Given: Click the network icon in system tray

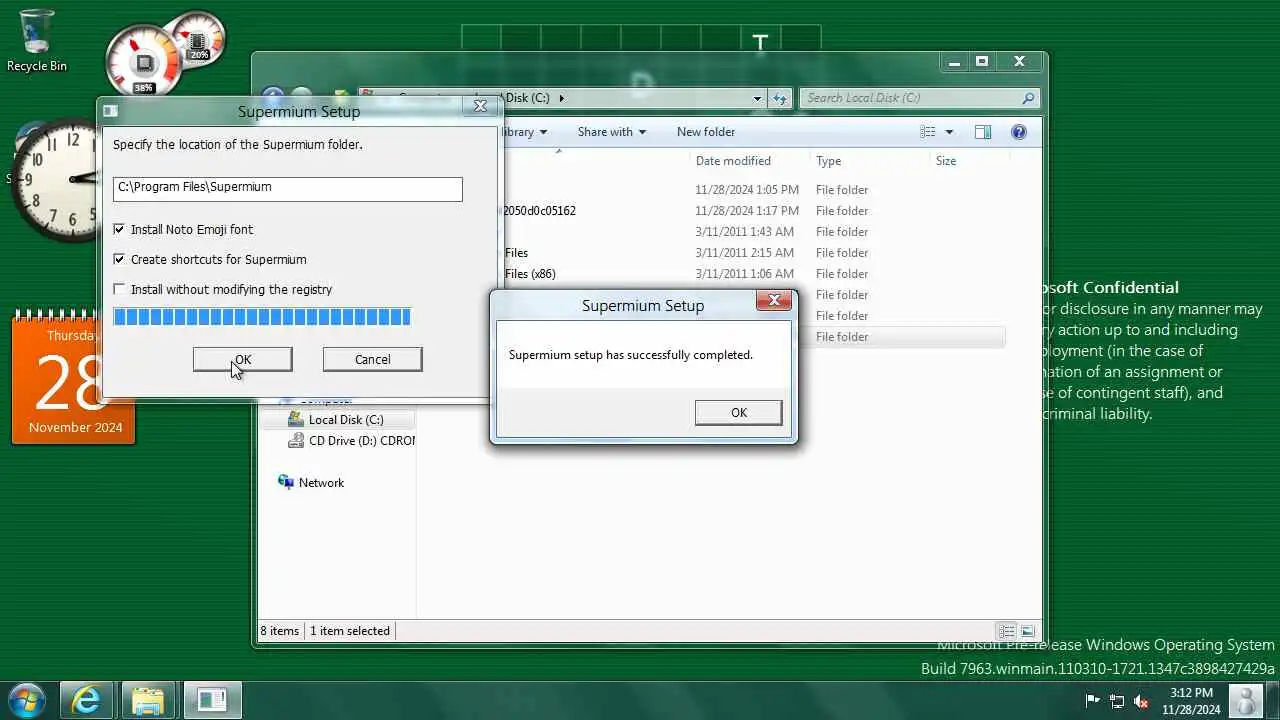Looking at the screenshot, I should 1117,701.
